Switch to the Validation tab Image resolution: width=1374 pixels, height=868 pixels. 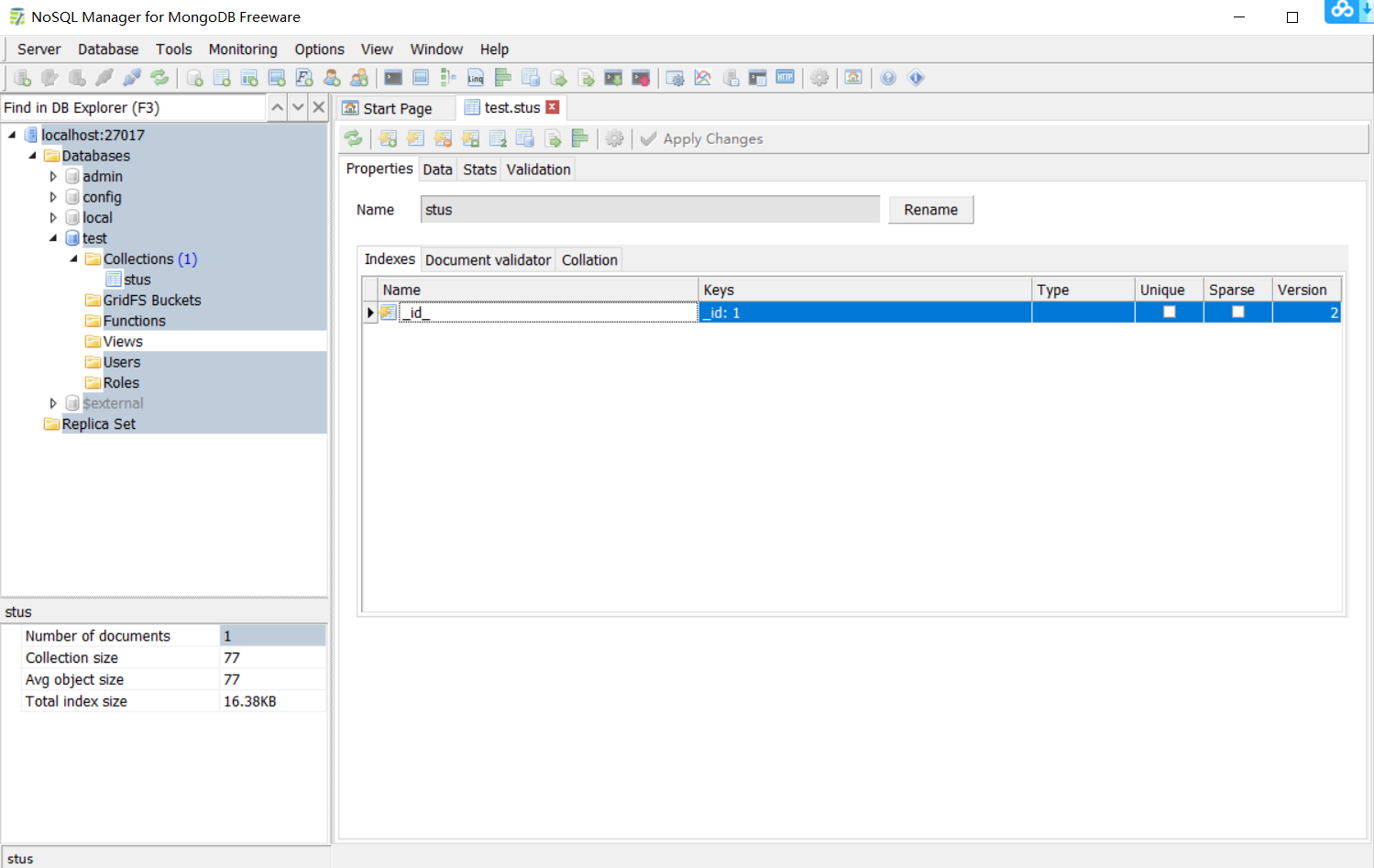[x=538, y=170]
